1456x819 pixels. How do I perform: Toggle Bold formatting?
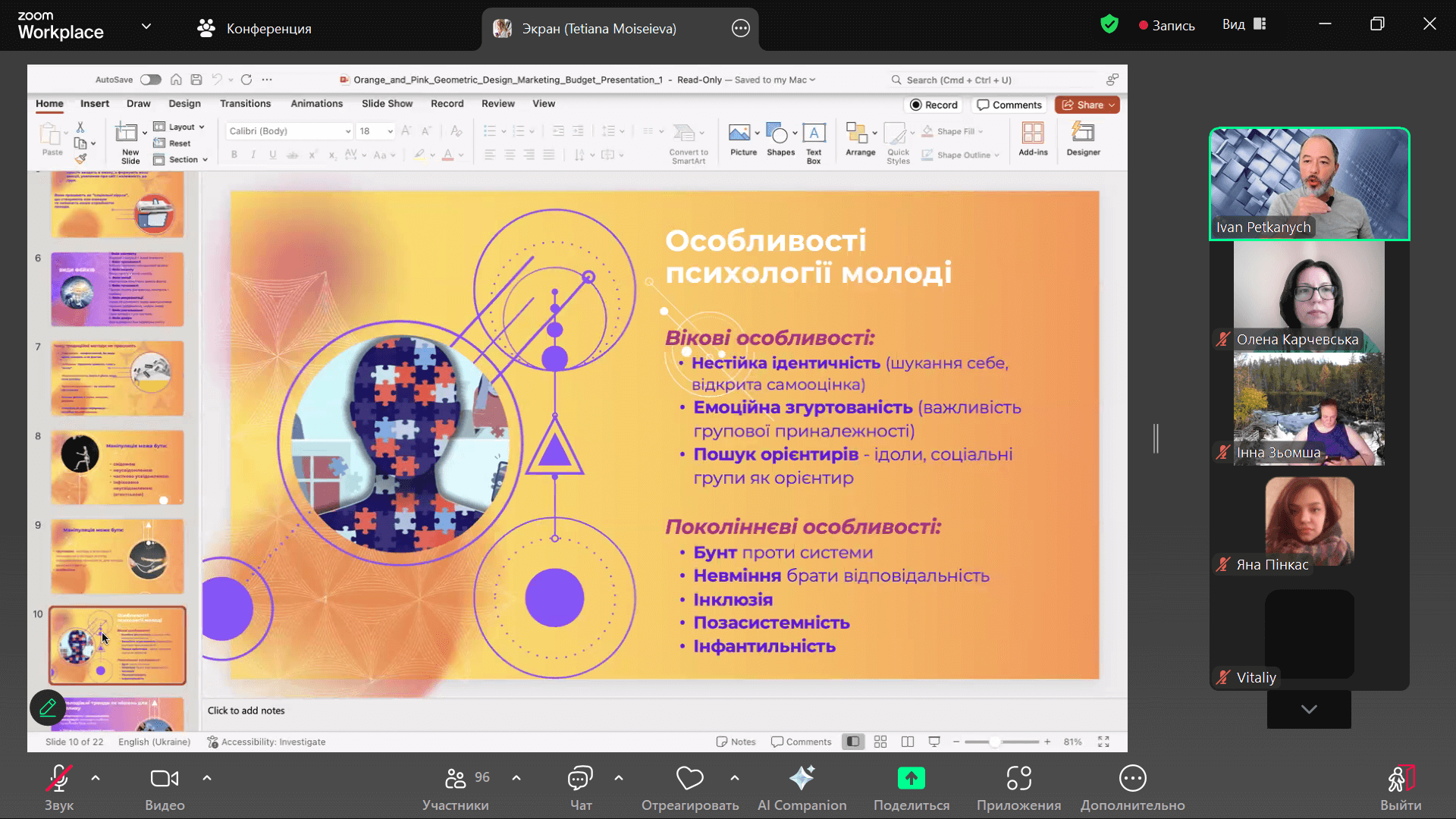coord(234,155)
